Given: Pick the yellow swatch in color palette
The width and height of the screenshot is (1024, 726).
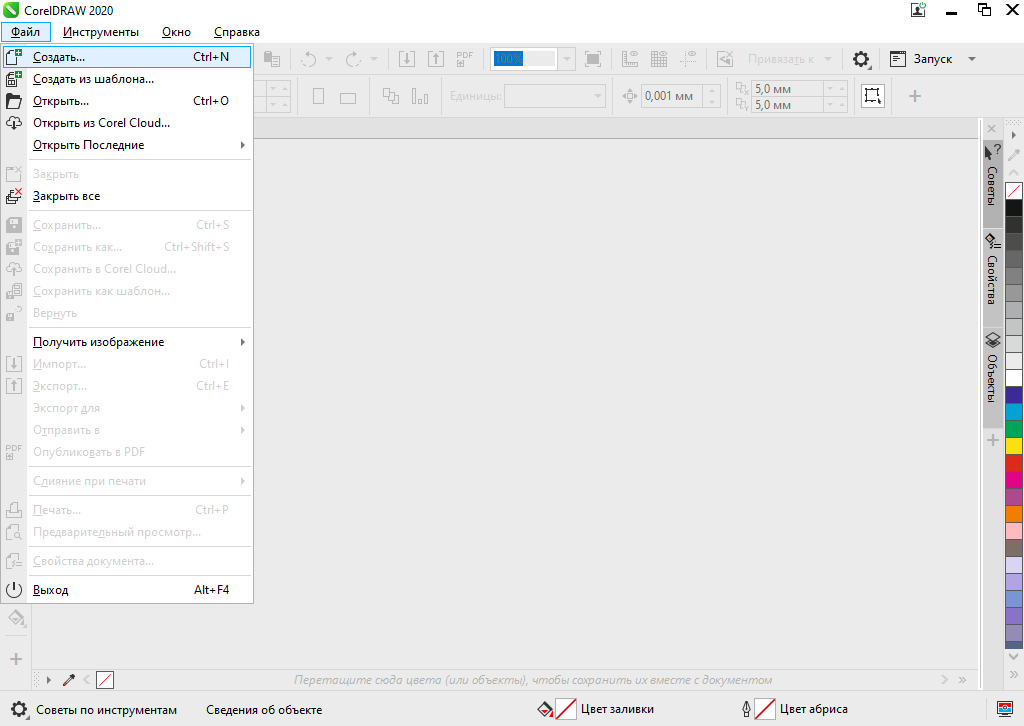Looking at the screenshot, I should click(1014, 446).
